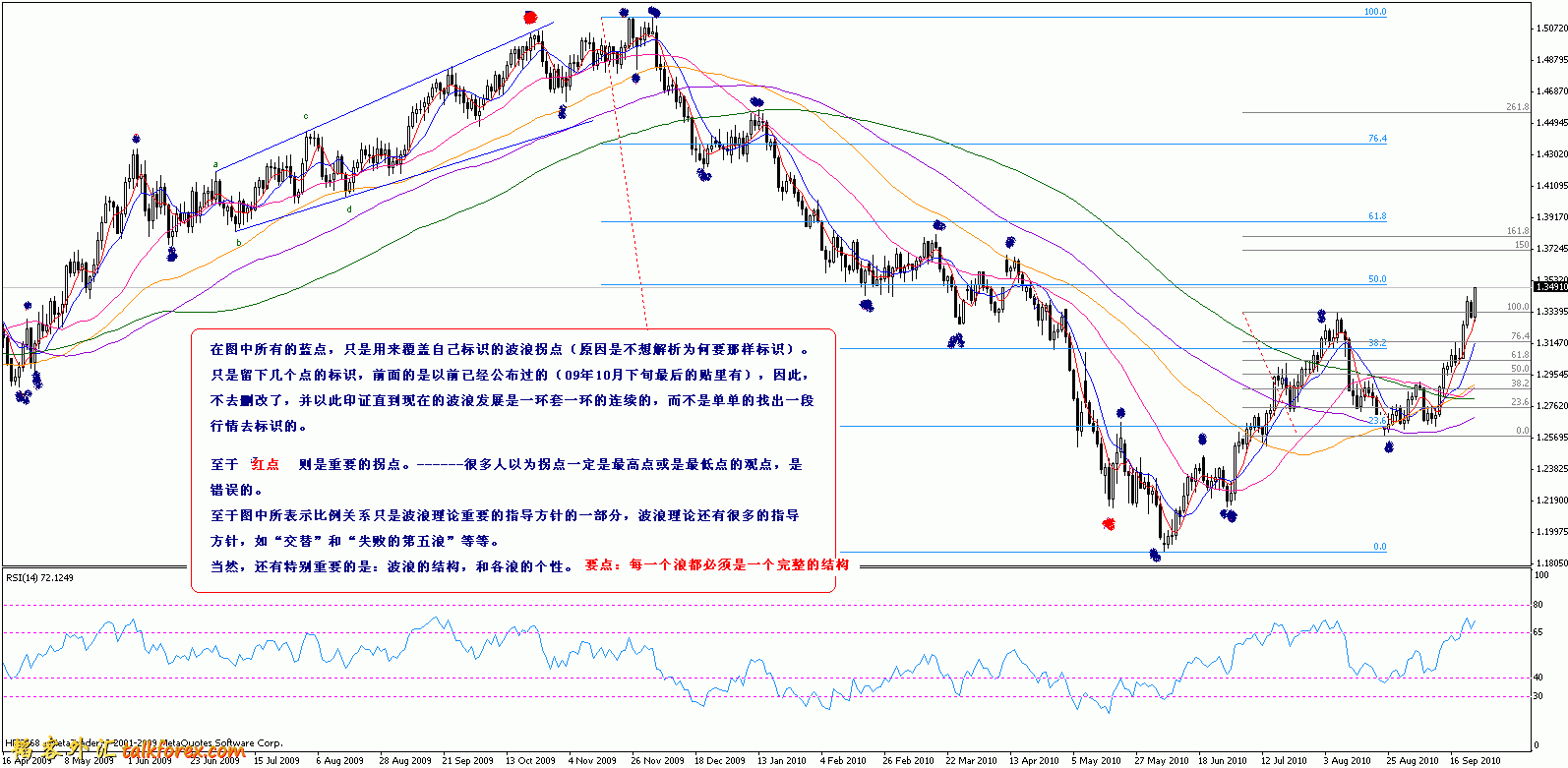Click the red dot at the October 2009 peak
Screen dimensions: 1568x768
tap(531, 17)
